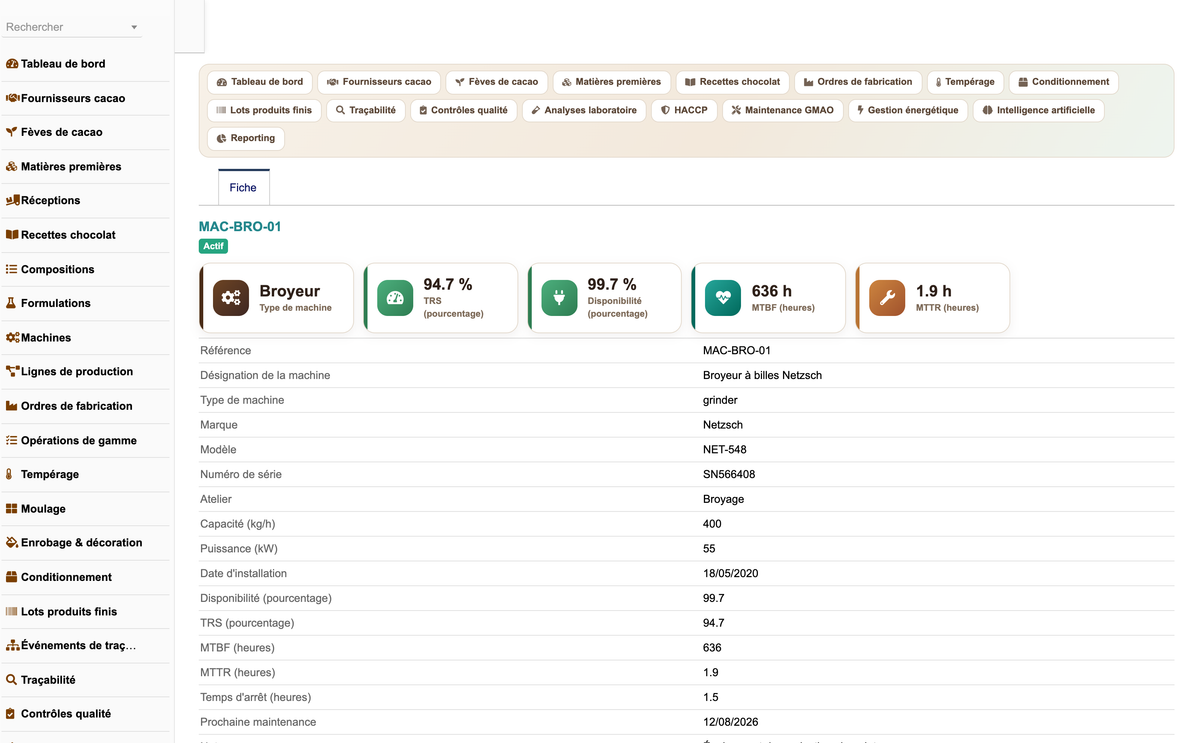
Task: Click the Machines gears icon in sidebar
Action: point(12,338)
